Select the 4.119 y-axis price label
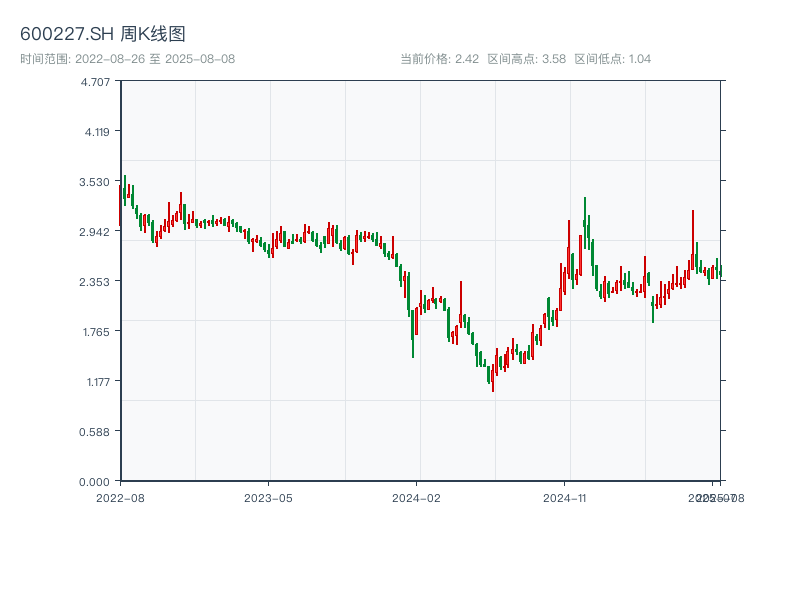Viewport: 800px width, 600px height. coord(96,131)
